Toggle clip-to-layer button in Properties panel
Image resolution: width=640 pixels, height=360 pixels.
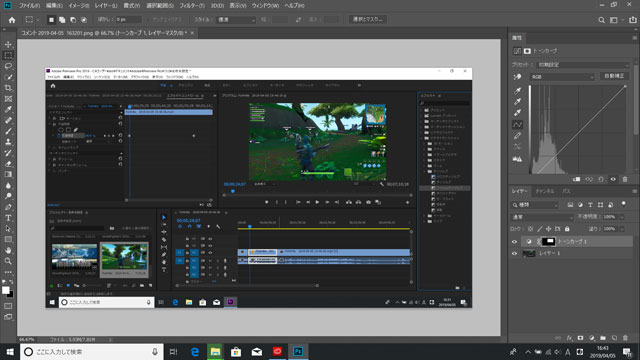point(576,179)
